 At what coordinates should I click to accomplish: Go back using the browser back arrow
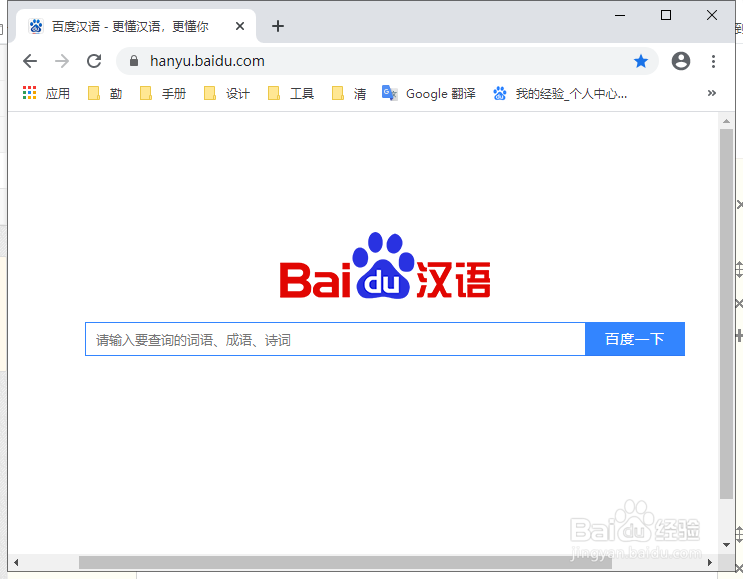[30, 61]
